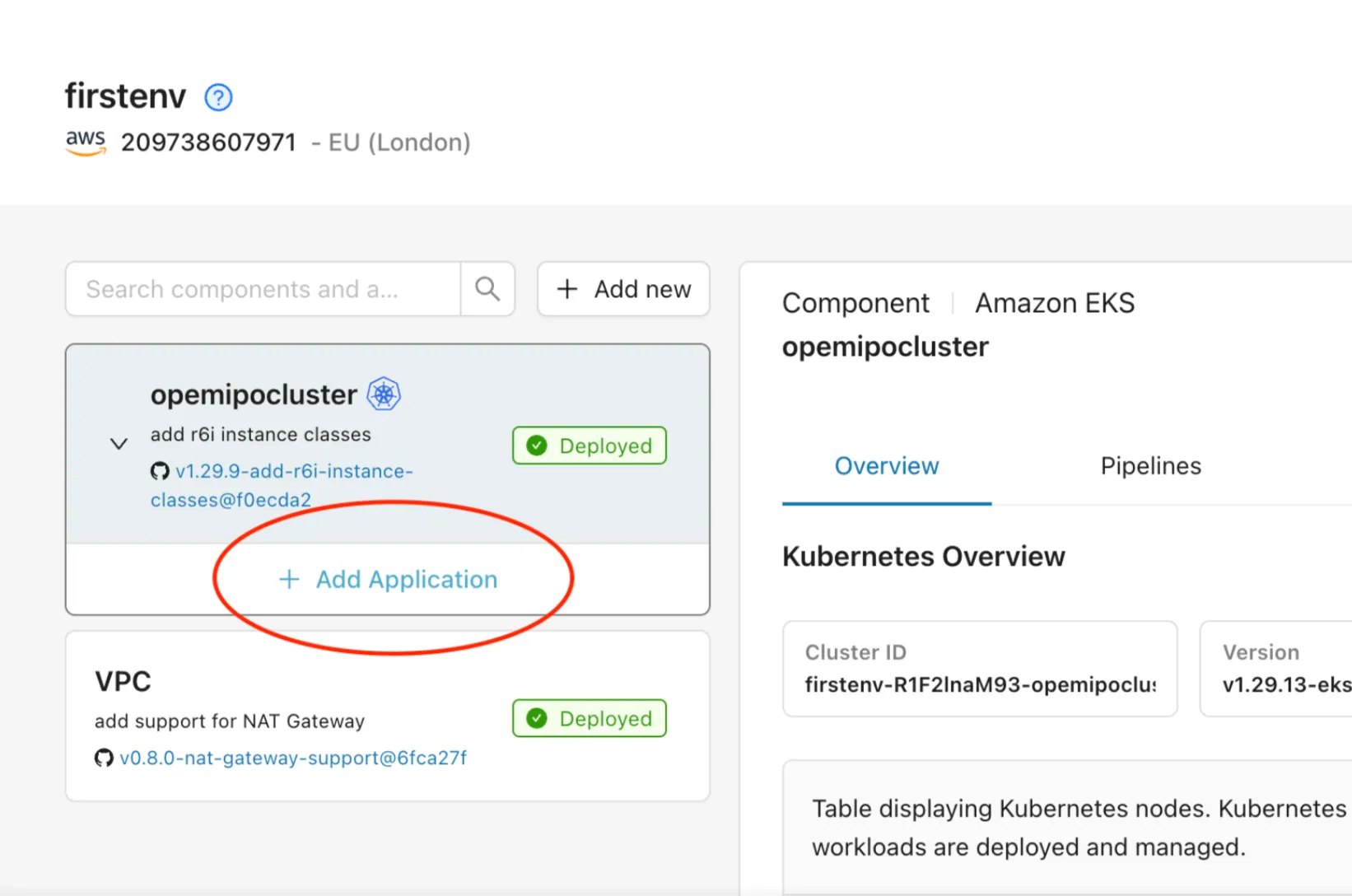The image size is (1352, 896).
Task: Click the Add Application link
Action: click(x=388, y=580)
